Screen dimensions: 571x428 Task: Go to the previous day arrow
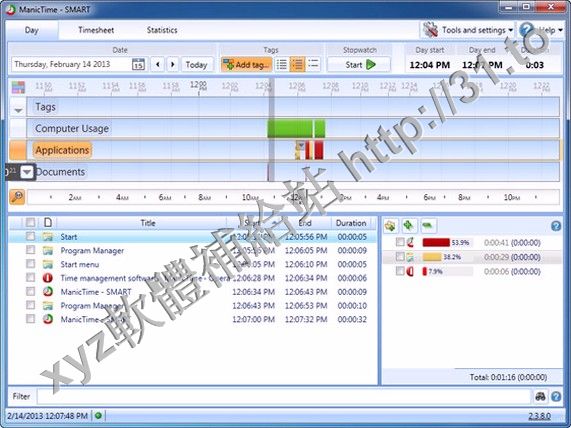157,64
